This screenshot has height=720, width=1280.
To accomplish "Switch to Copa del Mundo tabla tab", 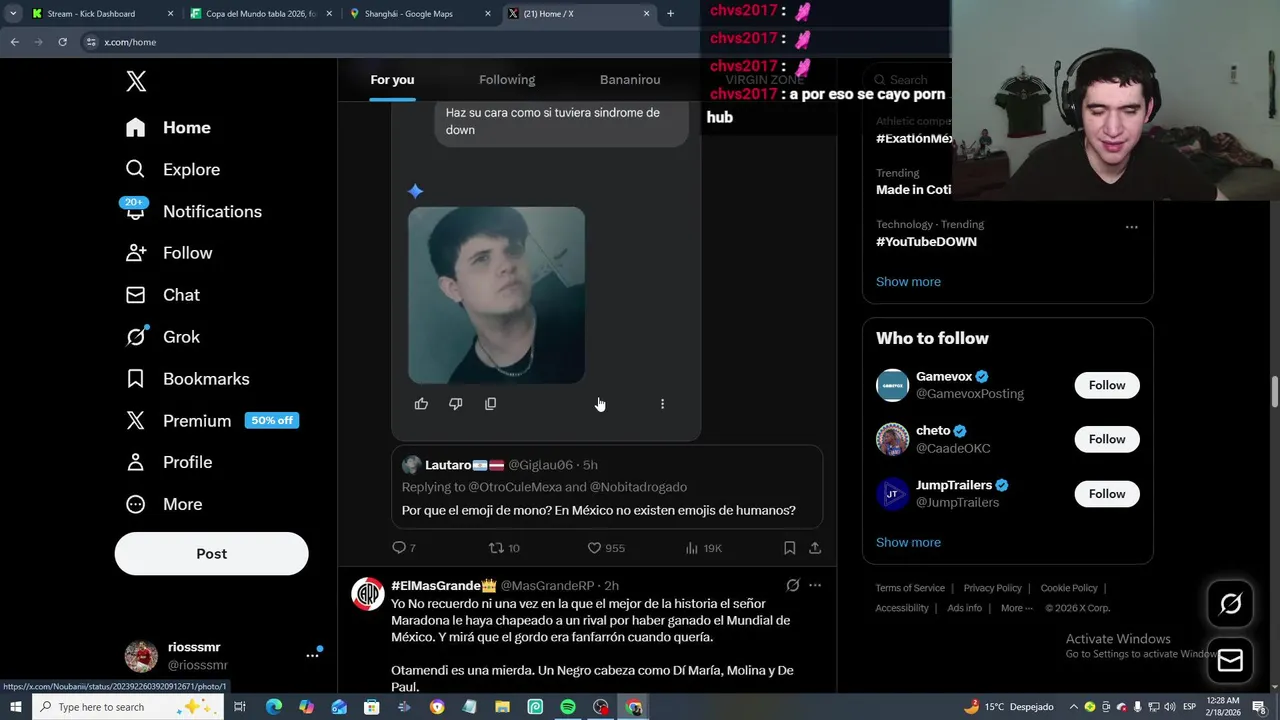I will [x=260, y=14].
